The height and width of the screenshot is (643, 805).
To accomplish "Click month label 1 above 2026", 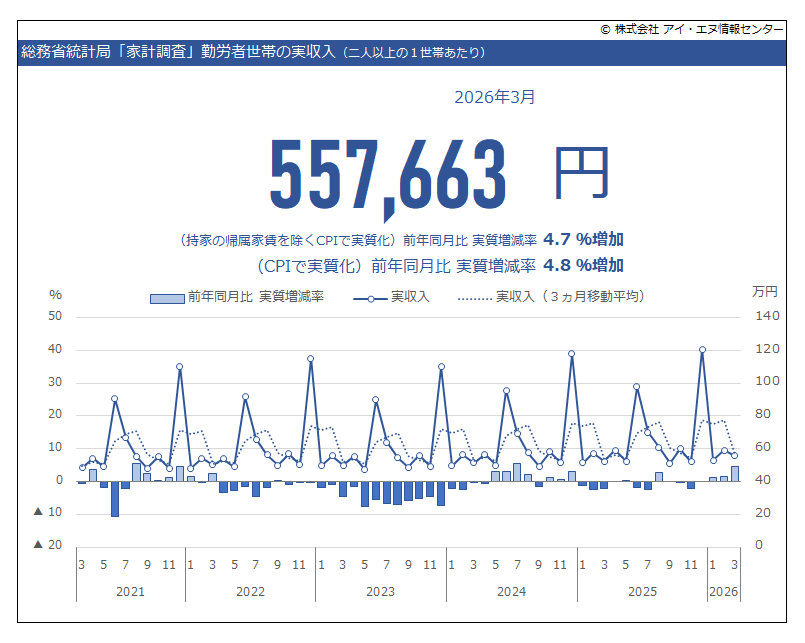I will click(x=713, y=565).
